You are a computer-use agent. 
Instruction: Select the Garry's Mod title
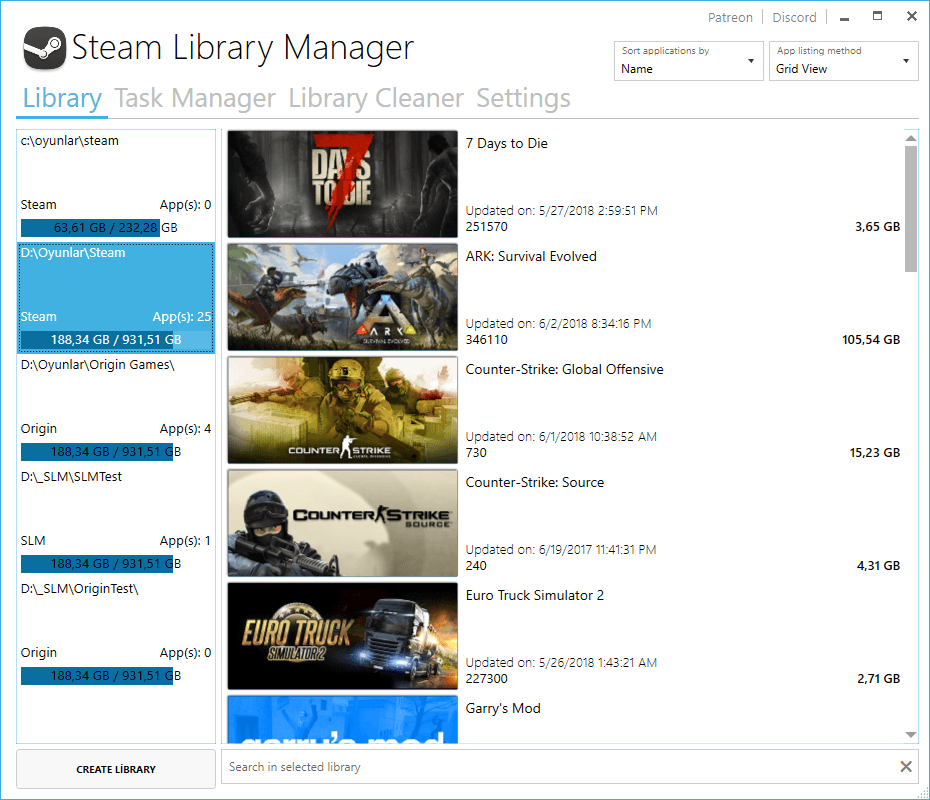[x=503, y=708]
